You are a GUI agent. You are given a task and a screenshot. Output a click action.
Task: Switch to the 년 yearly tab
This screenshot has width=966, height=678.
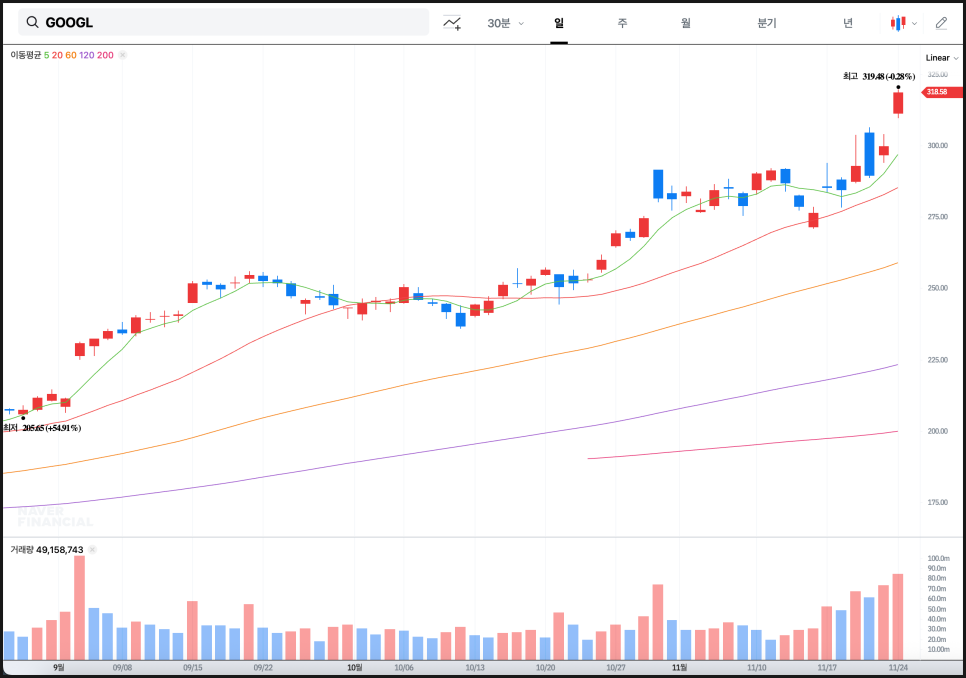(848, 23)
